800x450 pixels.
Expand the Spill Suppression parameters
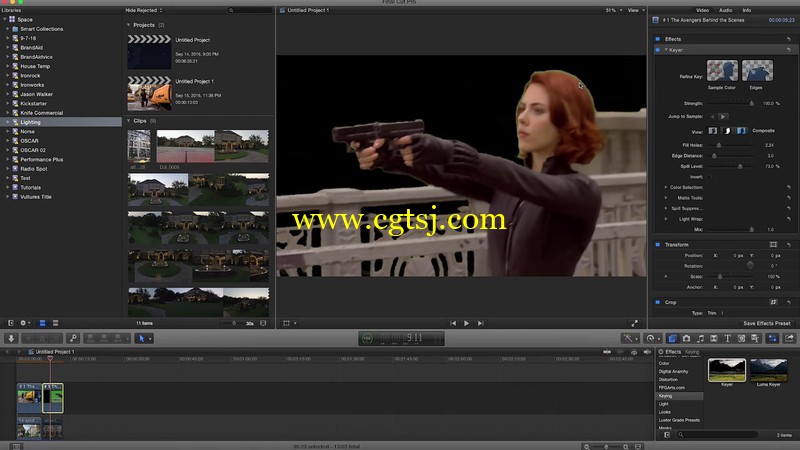[666, 209]
